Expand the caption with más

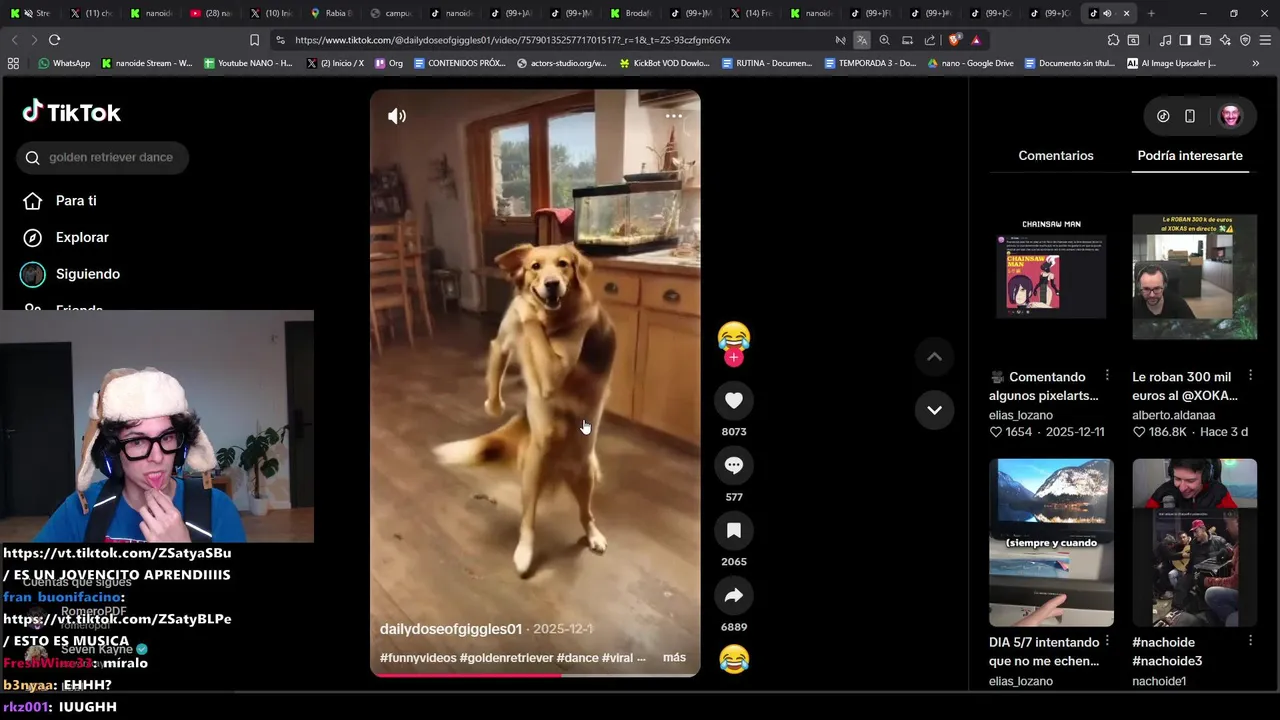(x=674, y=657)
